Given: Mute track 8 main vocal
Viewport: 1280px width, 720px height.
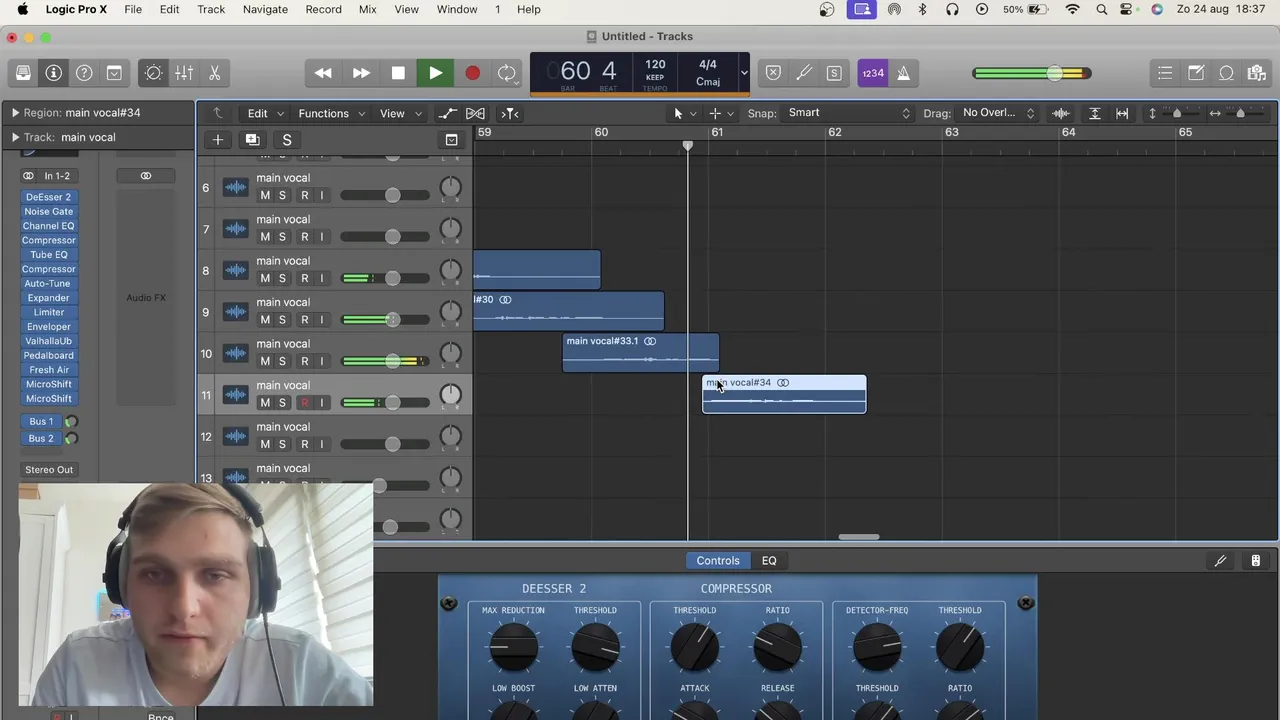Looking at the screenshot, I should [265, 278].
